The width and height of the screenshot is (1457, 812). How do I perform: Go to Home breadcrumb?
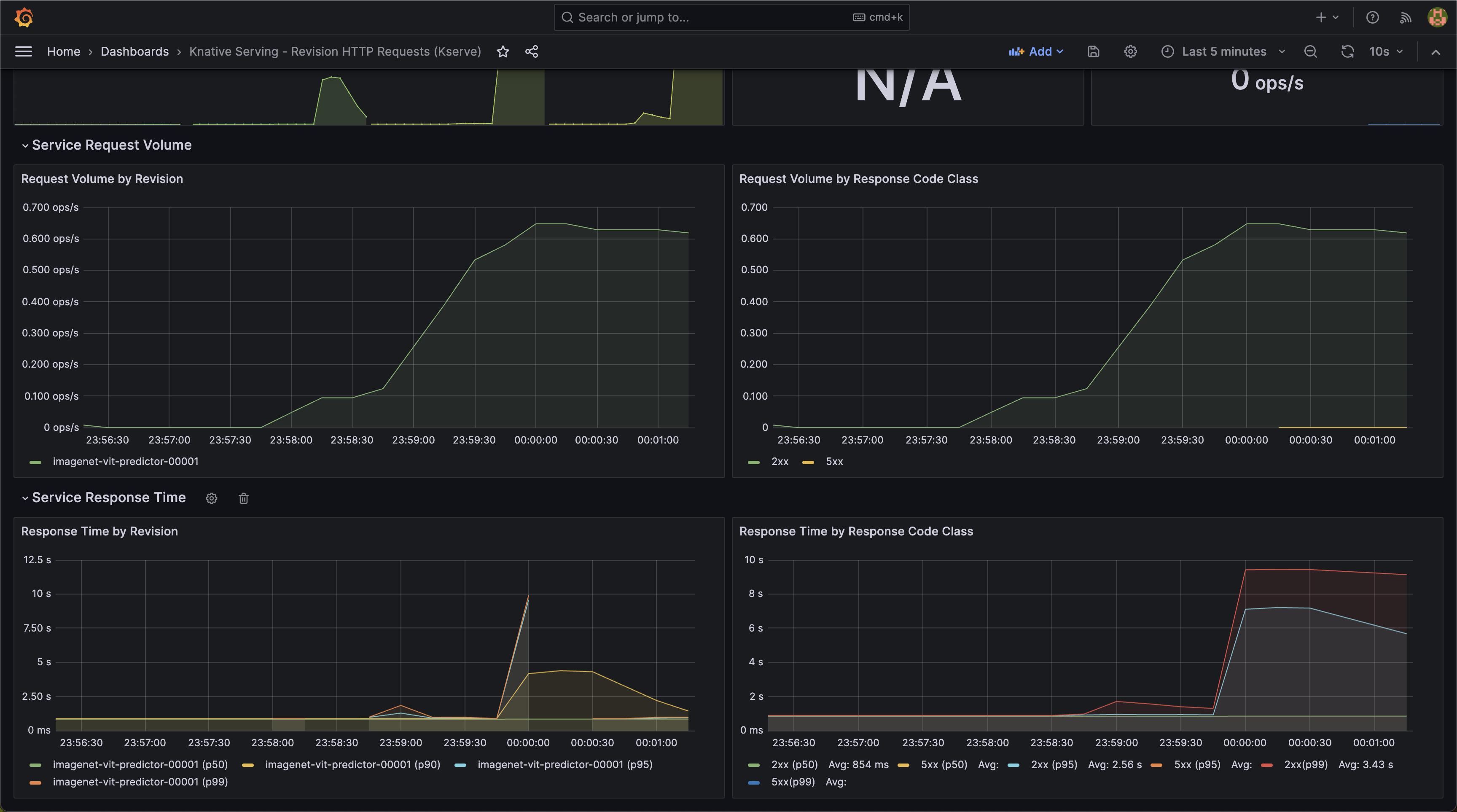click(x=63, y=51)
